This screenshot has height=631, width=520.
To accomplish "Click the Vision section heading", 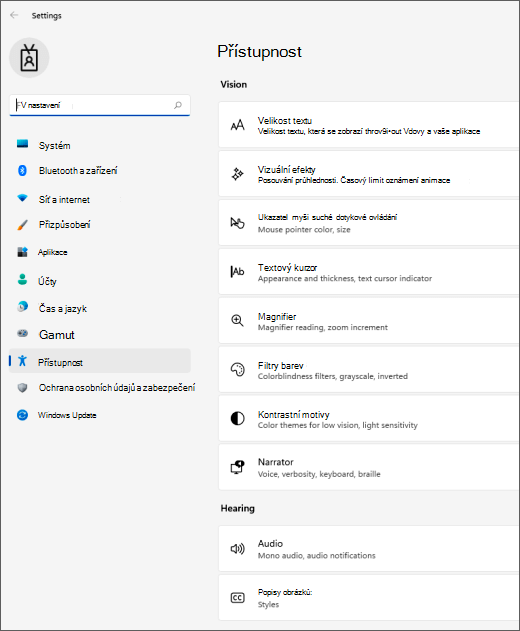I will coord(234,85).
